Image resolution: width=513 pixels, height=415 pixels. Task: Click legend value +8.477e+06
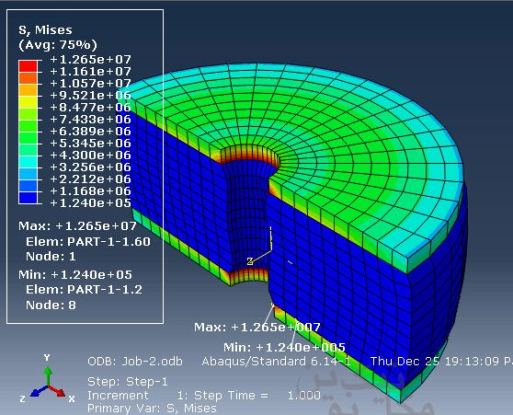coord(90,107)
